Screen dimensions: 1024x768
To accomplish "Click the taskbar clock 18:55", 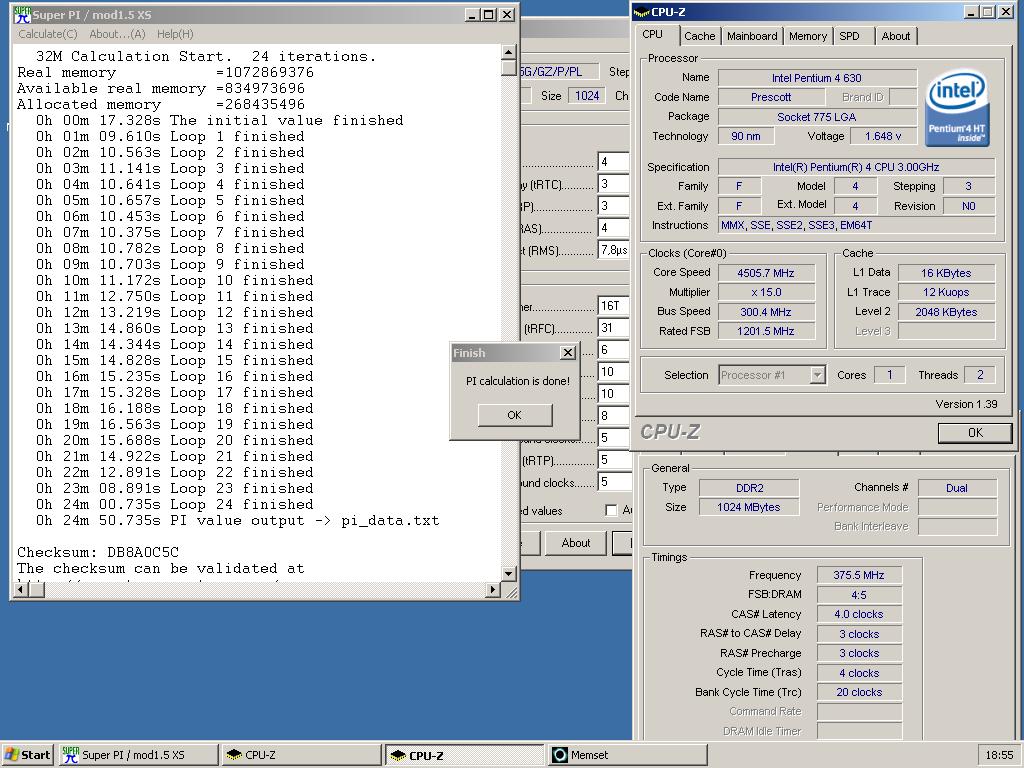I will pos(999,755).
